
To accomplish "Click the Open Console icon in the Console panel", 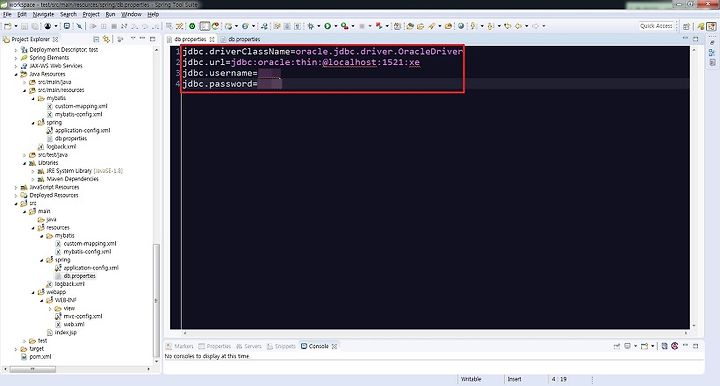I will tap(645, 346).
